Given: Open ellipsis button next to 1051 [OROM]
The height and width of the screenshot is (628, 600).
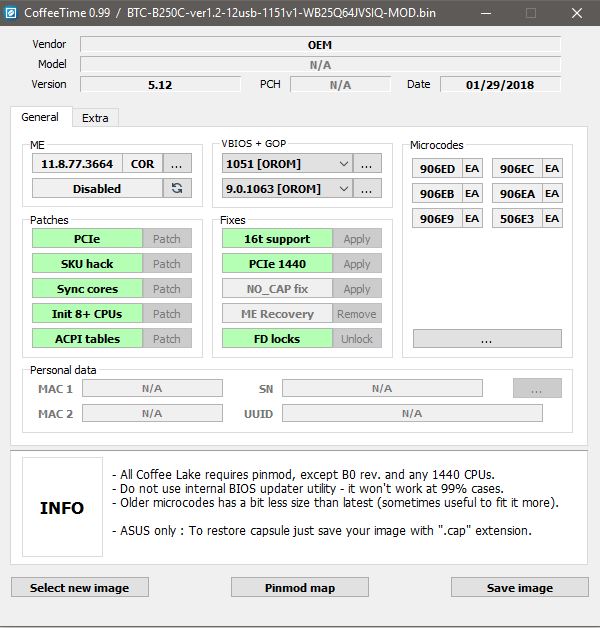Looking at the screenshot, I should (367, 164).
